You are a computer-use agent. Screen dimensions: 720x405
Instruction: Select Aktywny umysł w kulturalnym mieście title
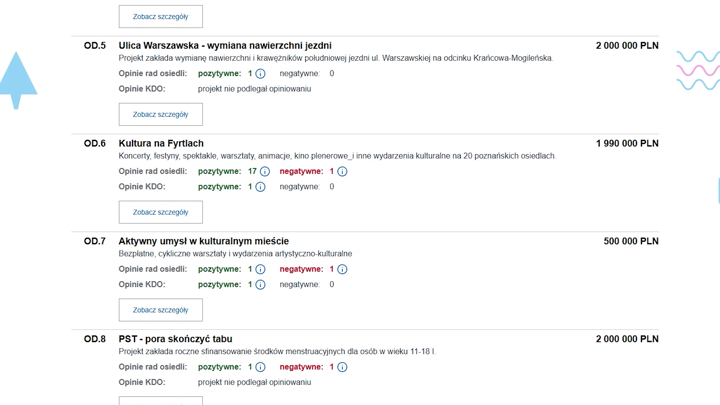point(203,241)
